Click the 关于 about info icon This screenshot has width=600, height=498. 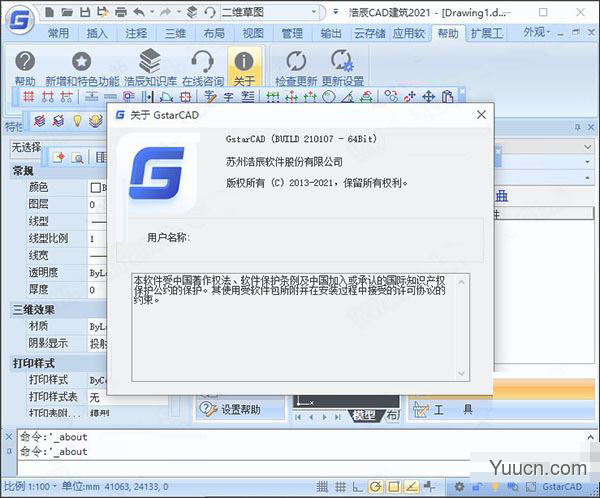(x=244, y=61)
